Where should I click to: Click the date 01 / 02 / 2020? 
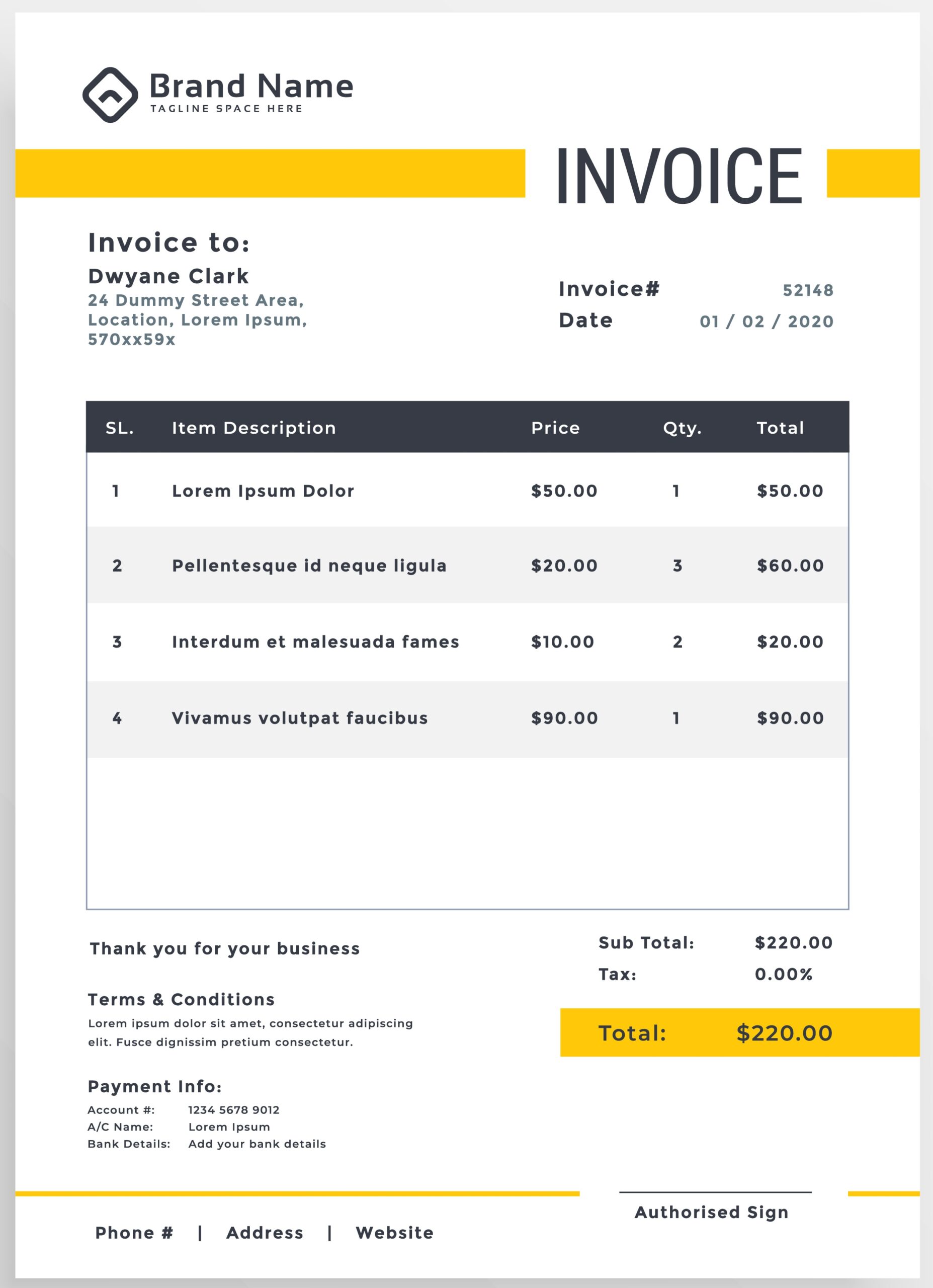click(x=766, y=322)
